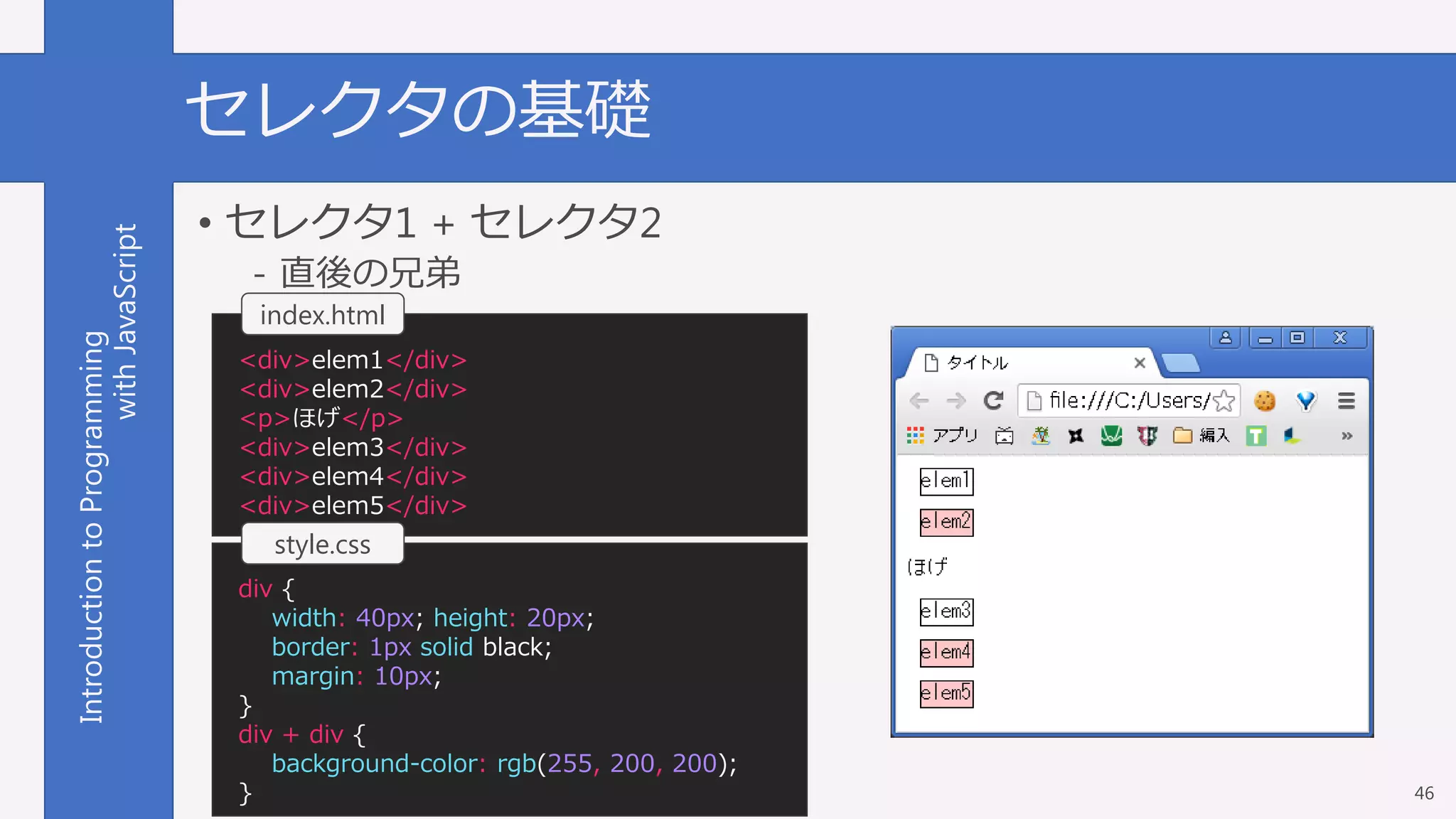
Task: Open the palm tree island bookmark
Action: pos(1041,435)
